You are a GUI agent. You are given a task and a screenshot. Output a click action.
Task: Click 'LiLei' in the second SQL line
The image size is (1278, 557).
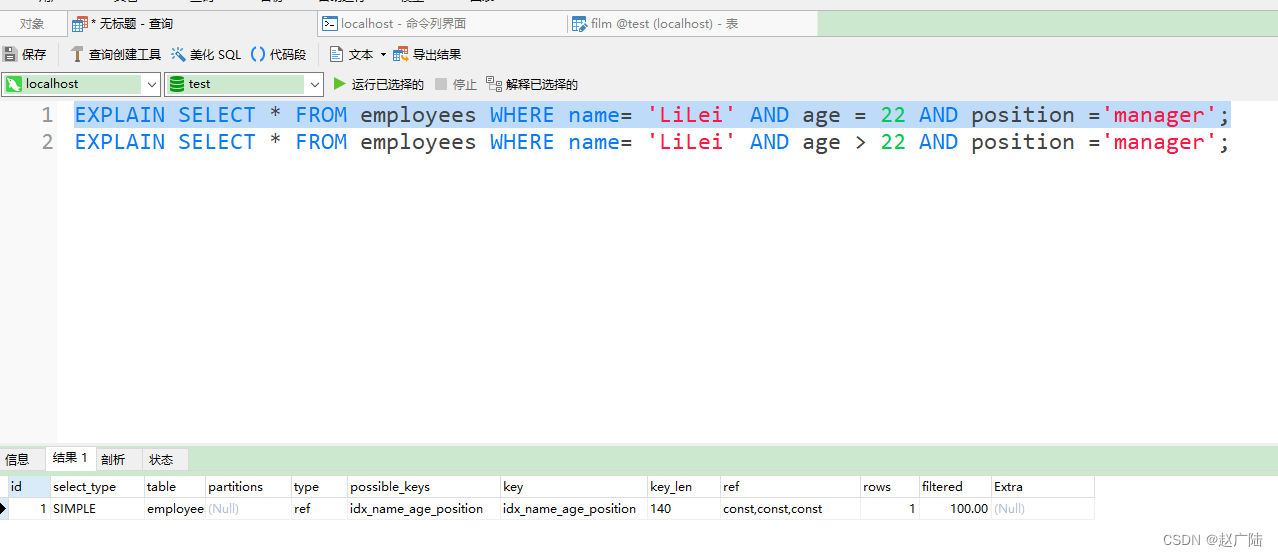pyautogui.click(x=691, y=142)
